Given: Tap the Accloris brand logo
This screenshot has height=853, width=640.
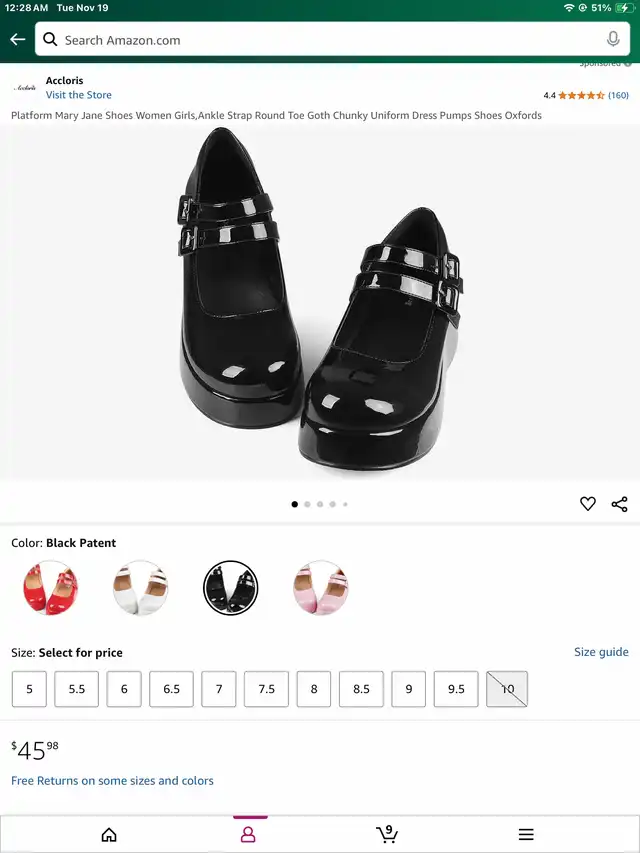Looking at the screenshot, I should [x=25, y=88].
